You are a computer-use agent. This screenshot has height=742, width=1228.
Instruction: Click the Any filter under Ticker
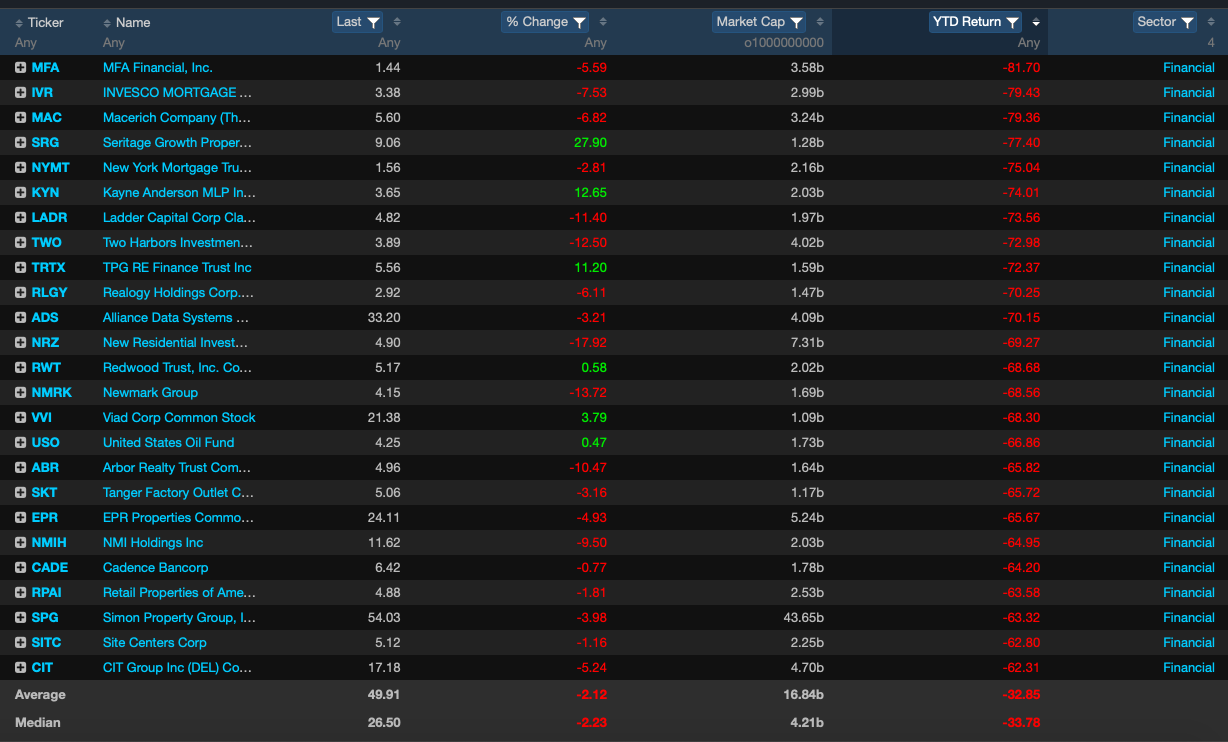[x=26, y=43]
